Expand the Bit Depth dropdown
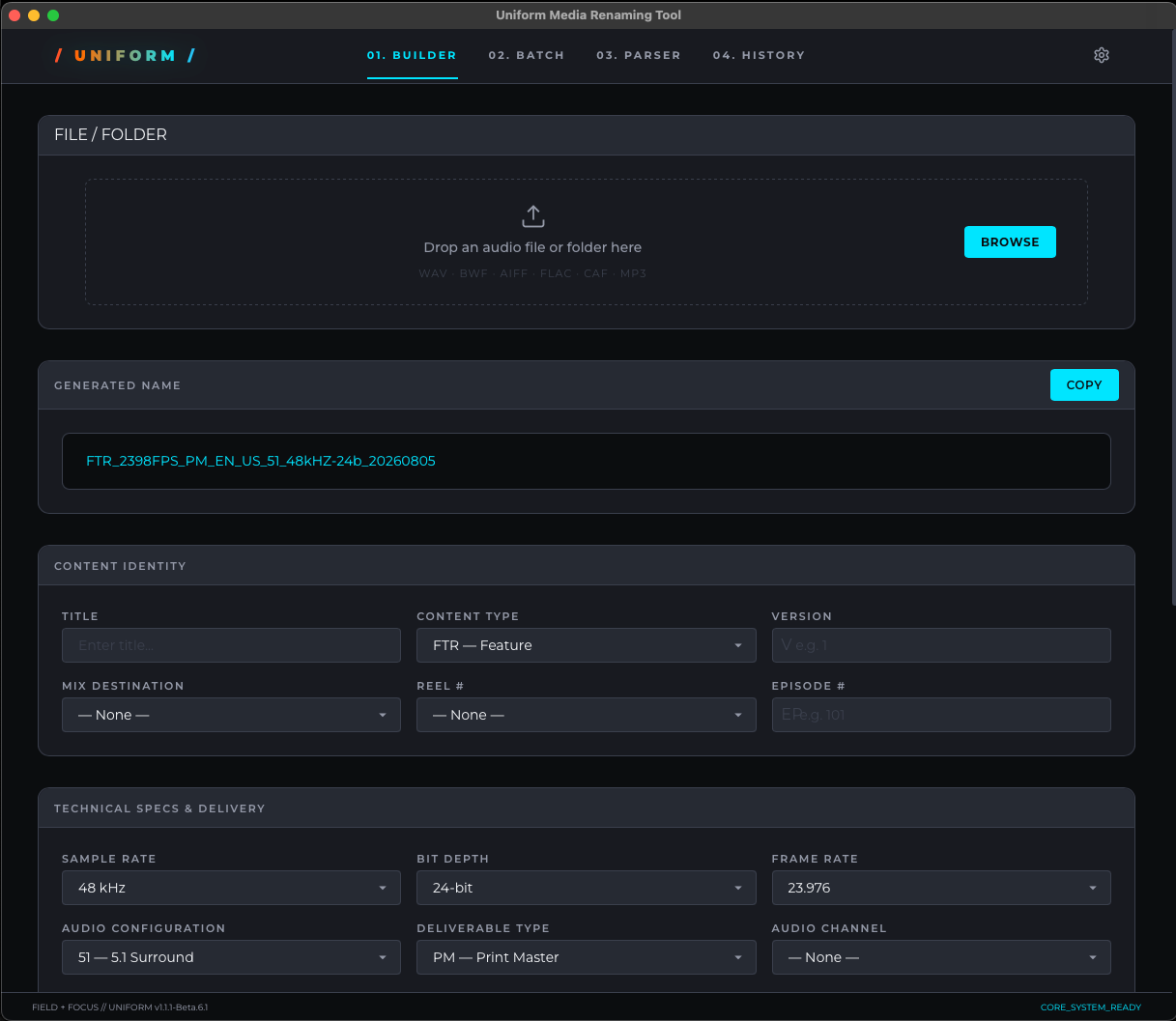The width and height of the screenshot is (1176, 1021). pos(587,888)
